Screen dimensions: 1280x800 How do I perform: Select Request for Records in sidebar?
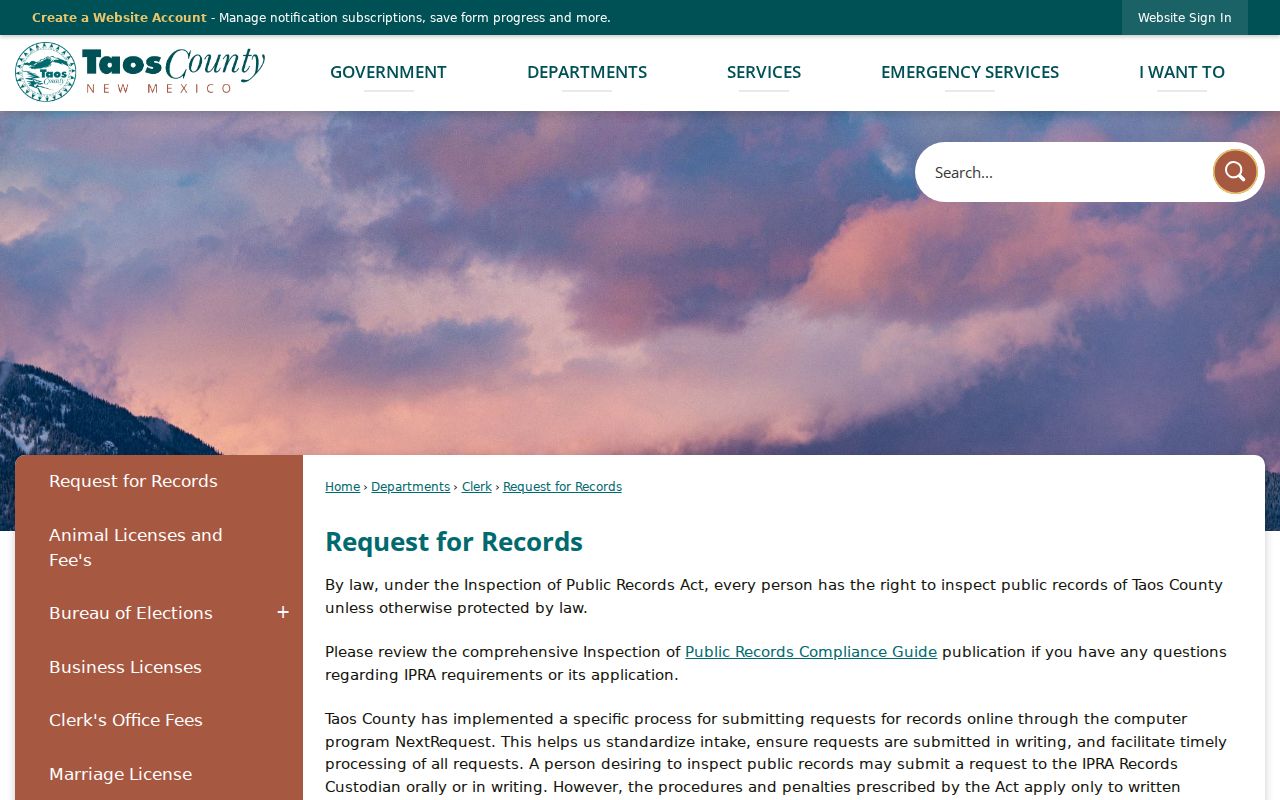tap(159, 481)
